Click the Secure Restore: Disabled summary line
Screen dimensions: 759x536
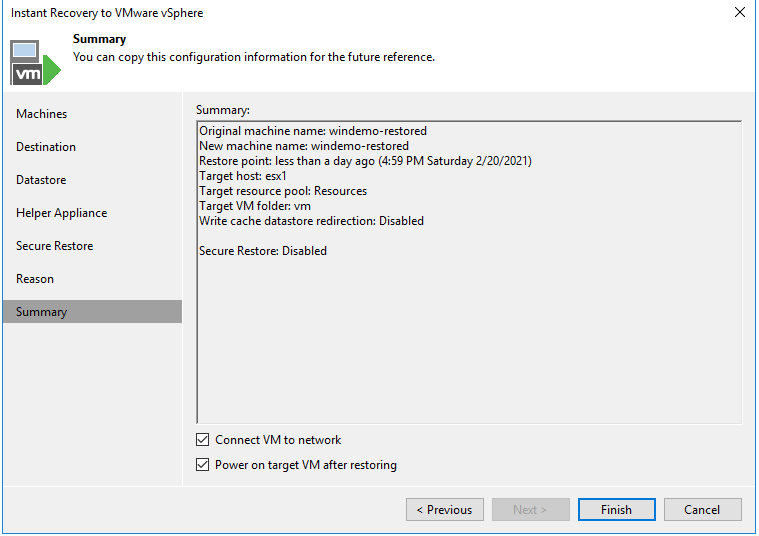263,251
